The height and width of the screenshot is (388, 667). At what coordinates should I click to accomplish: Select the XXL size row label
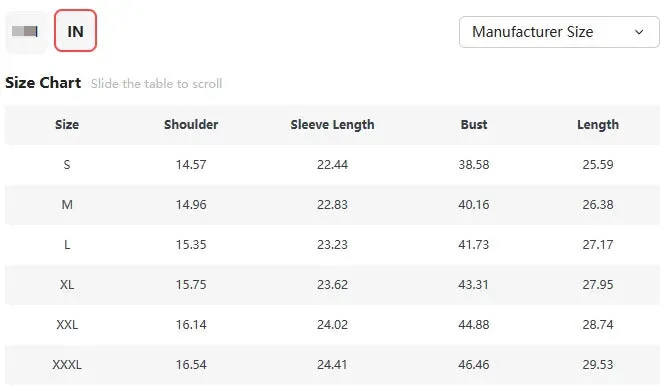tap(67, 325)
